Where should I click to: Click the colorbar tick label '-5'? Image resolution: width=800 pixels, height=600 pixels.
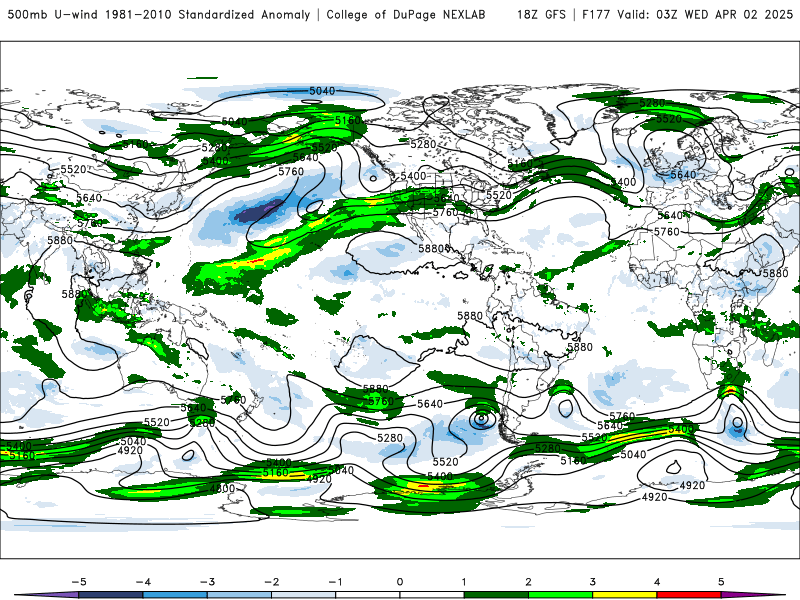79,582
